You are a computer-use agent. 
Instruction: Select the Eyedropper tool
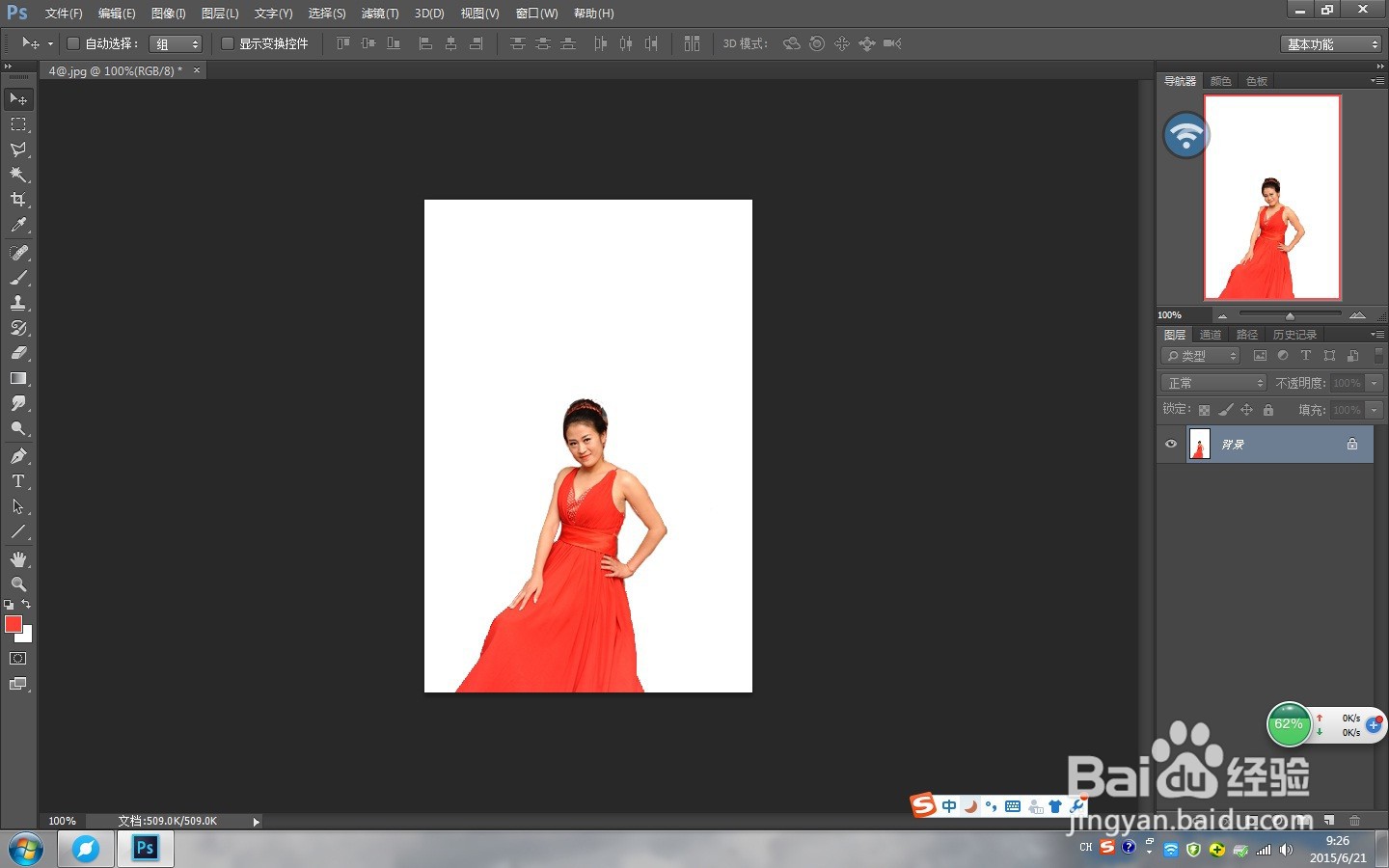(18, 226)
